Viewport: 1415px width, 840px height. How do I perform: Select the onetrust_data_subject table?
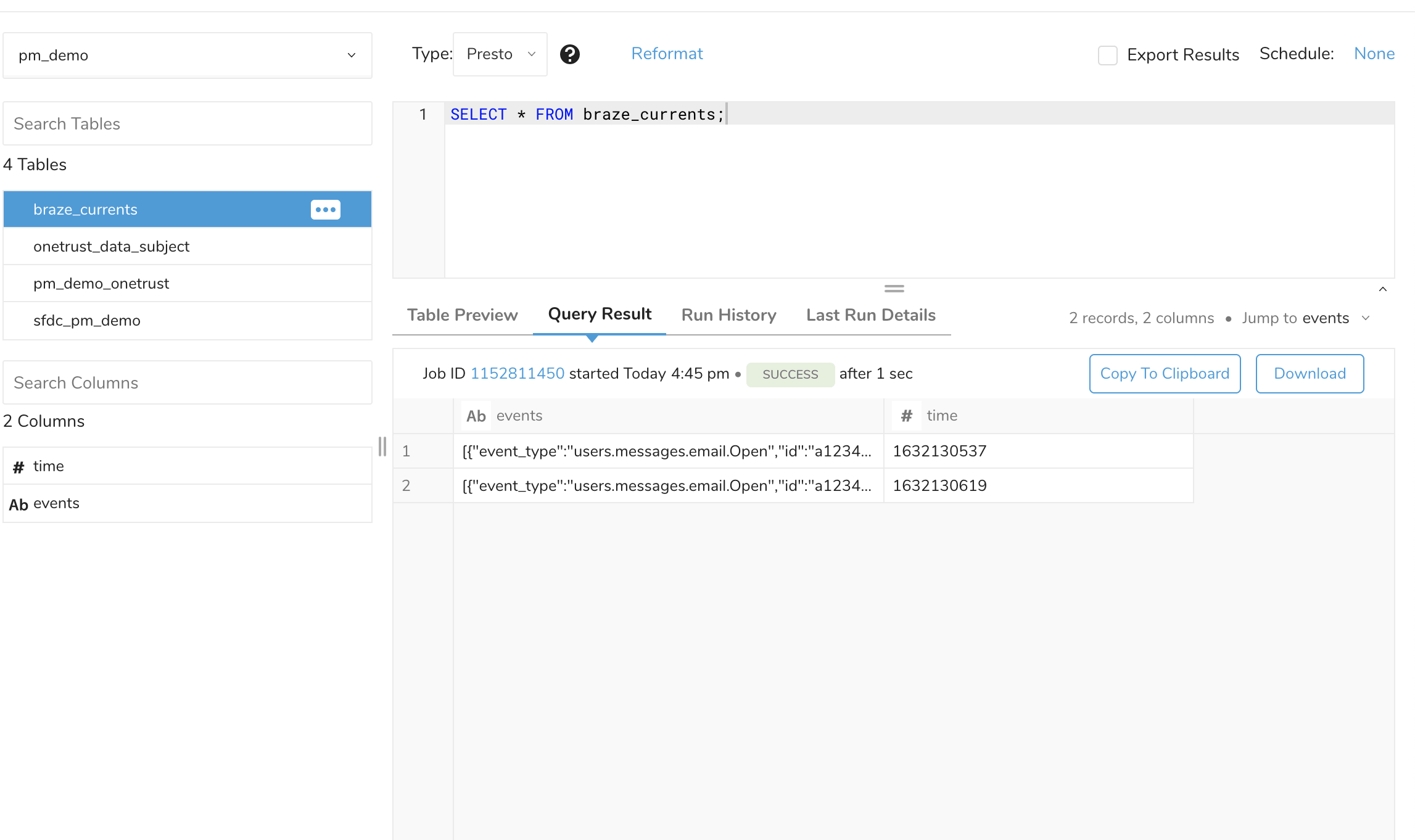tap(111, 247)
